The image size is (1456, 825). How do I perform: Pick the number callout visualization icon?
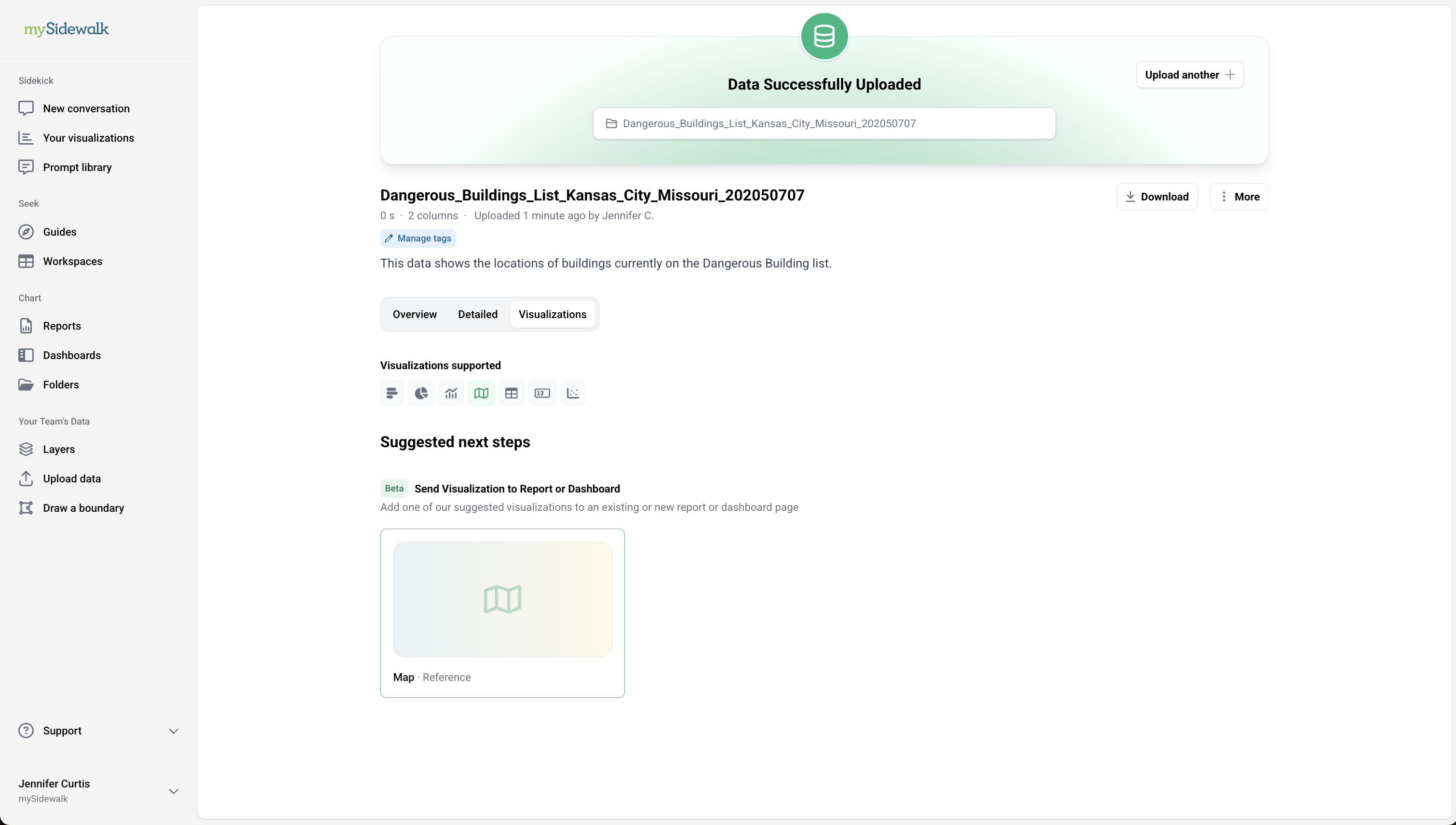coord(542,393)
